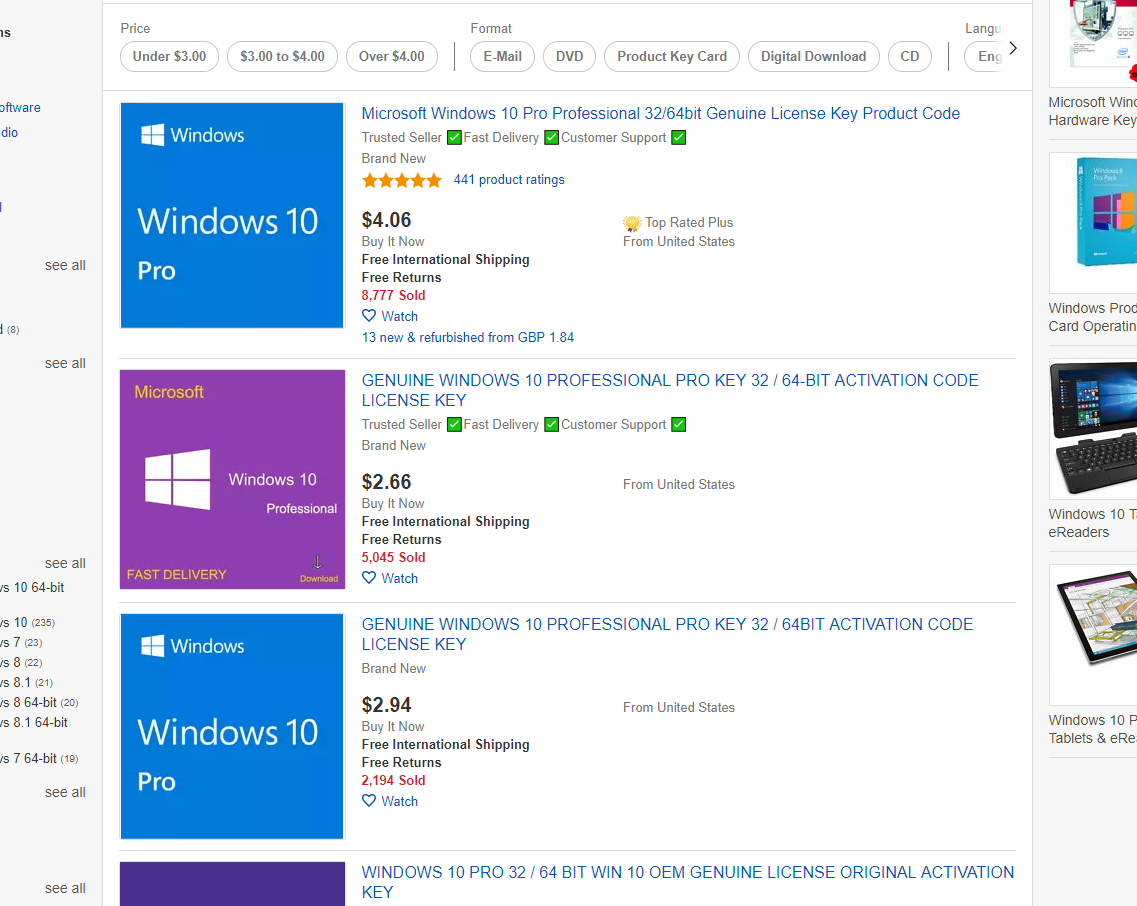Open blue Windows 10 Pro image at $2.94
This screenshot has width=1137, height=906.
click(x=232, y=726)
